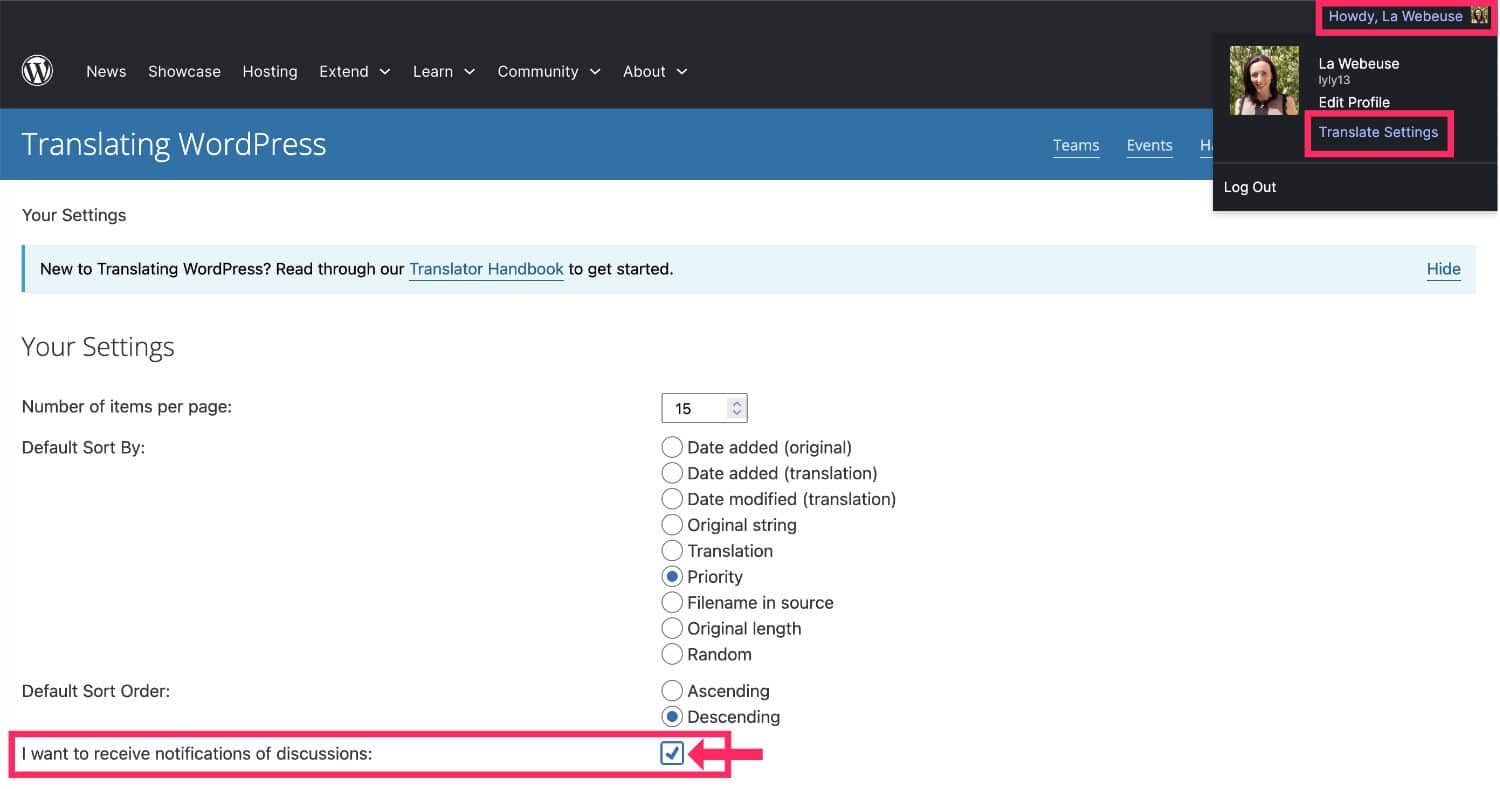This screenshot has height=789, width=1500.
Task: Click the WordPress logo icon
Action: (x=37, y=71)
